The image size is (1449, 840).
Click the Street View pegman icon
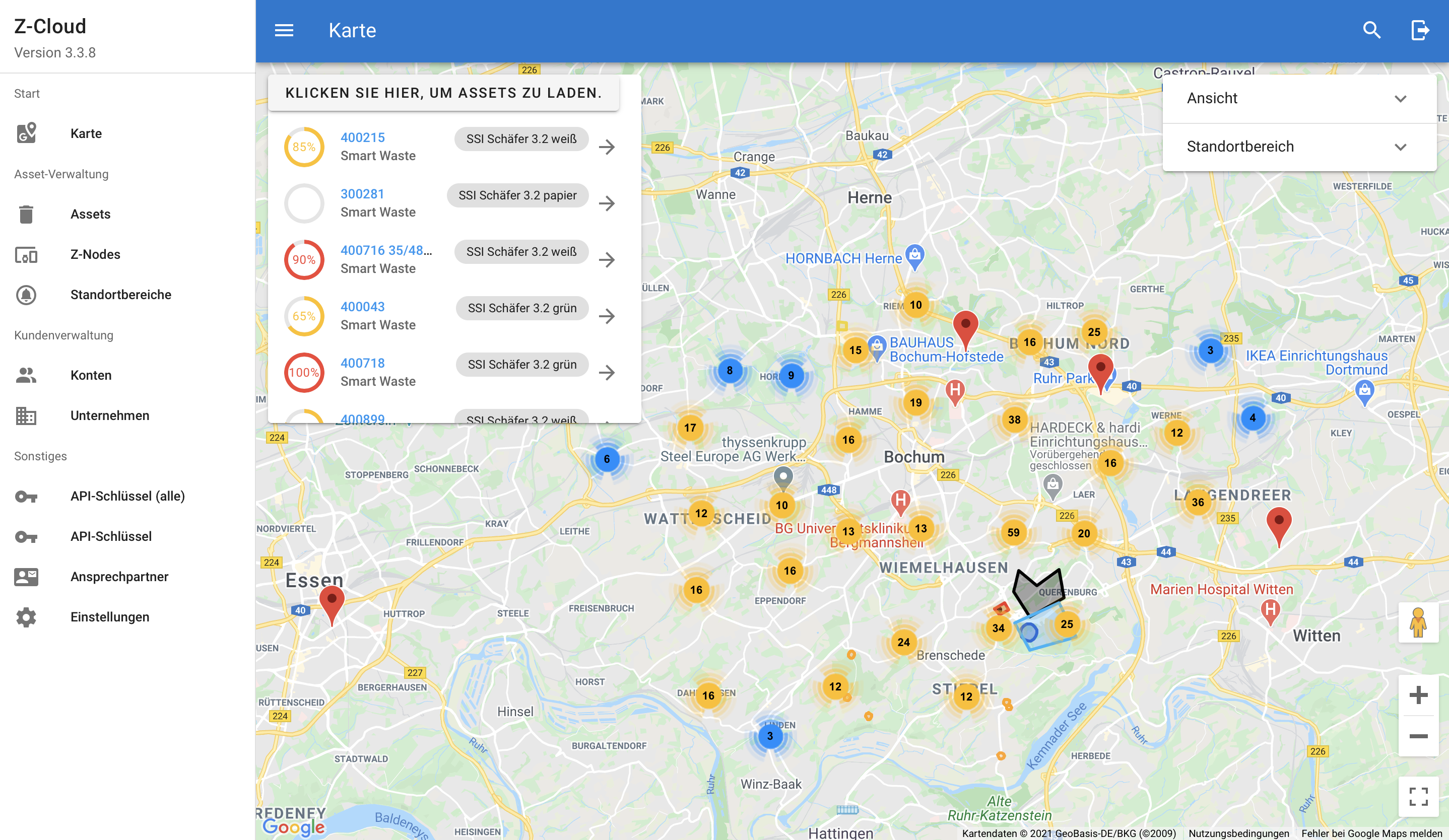point(1418,623)
